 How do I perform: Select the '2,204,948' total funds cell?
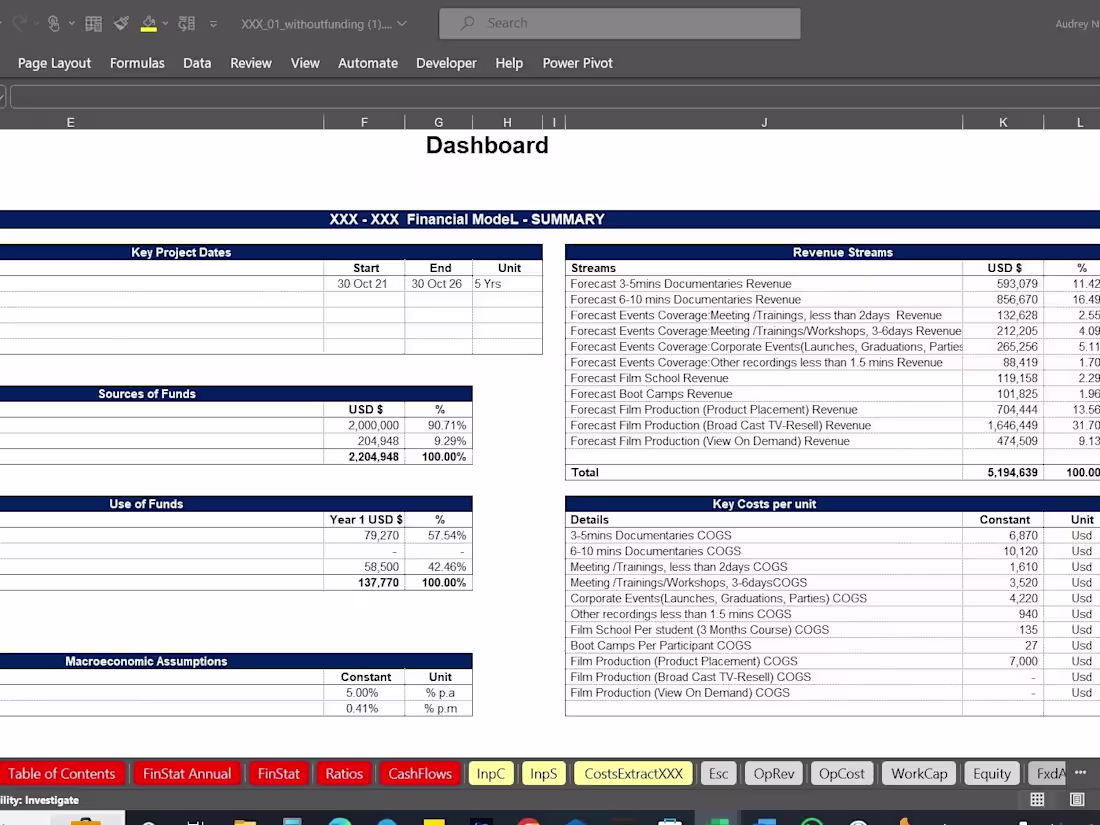pos(364,457)
